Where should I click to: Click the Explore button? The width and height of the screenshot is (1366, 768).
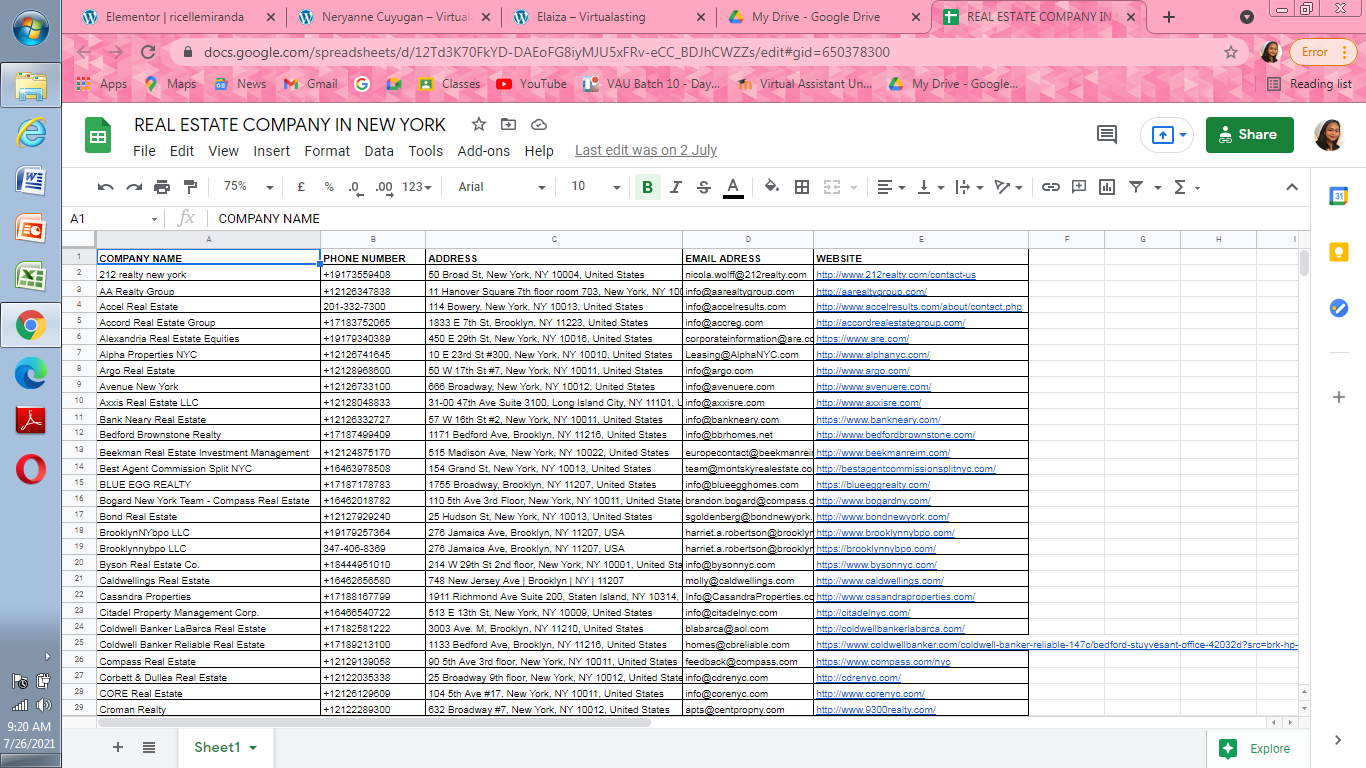point(1255,748)
